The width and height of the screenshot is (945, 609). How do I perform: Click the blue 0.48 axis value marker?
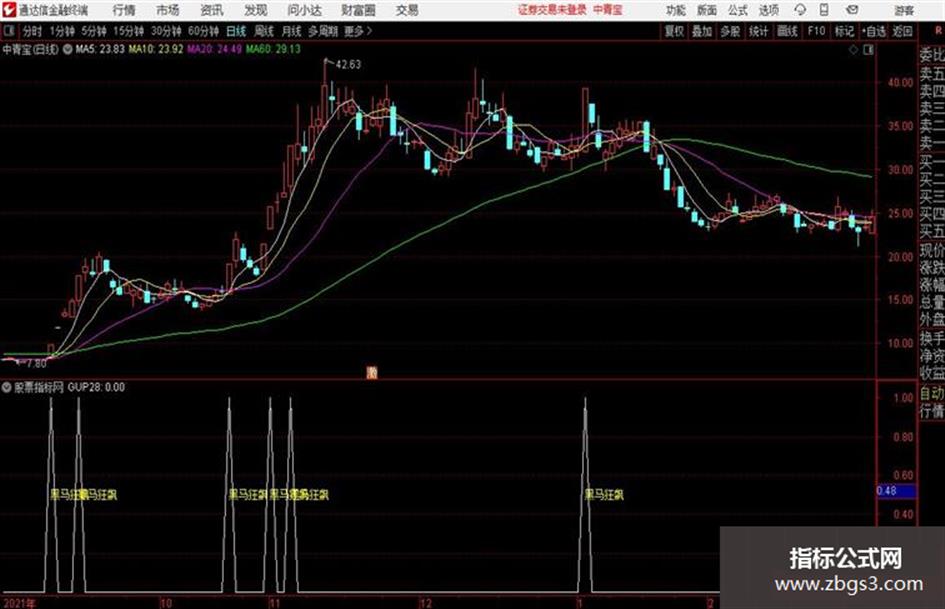896,491
